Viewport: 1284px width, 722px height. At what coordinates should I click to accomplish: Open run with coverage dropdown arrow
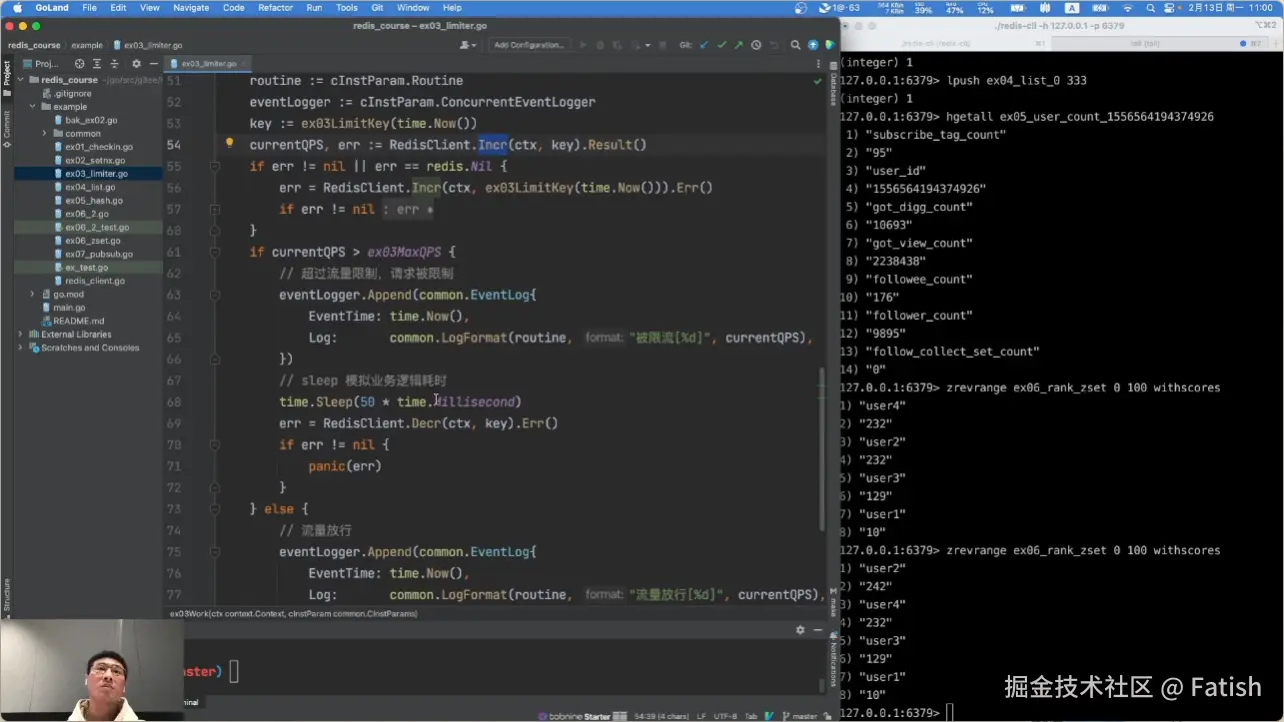(648, 45)
